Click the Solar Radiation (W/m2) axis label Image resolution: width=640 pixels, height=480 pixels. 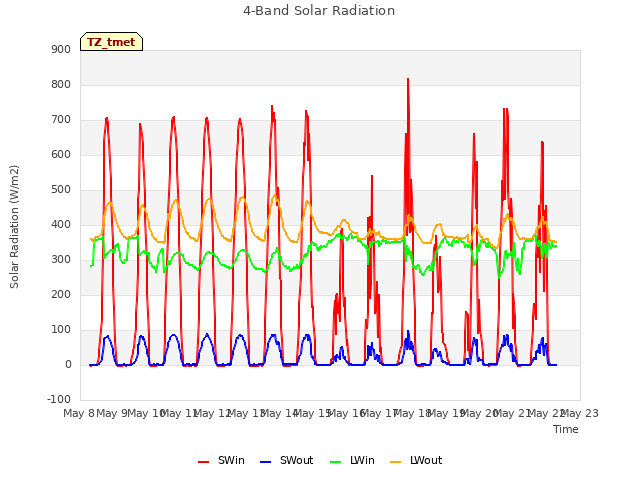point(14,227)
